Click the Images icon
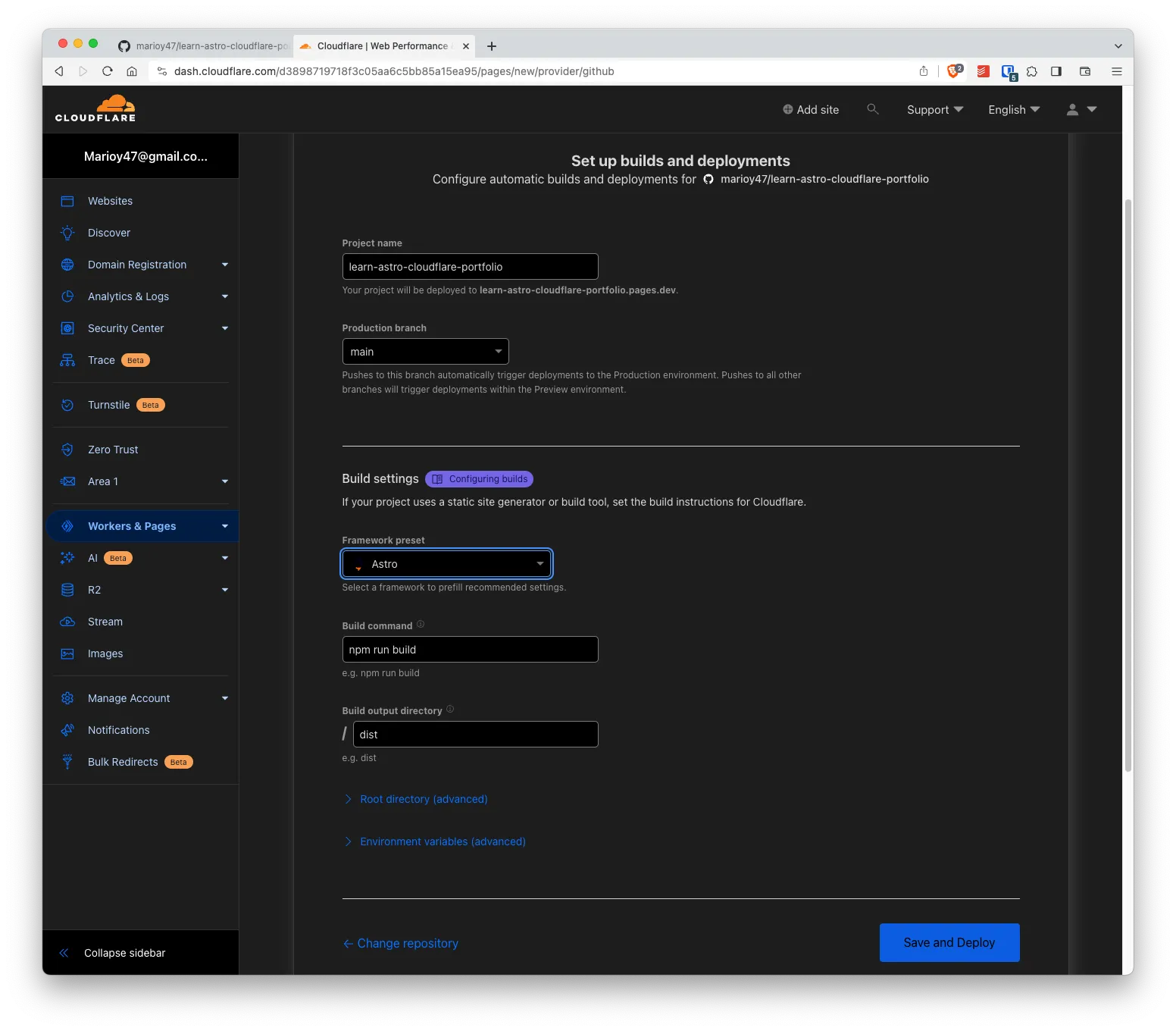This screenshot has width=1176, height=1031. [x=67, y=653]
